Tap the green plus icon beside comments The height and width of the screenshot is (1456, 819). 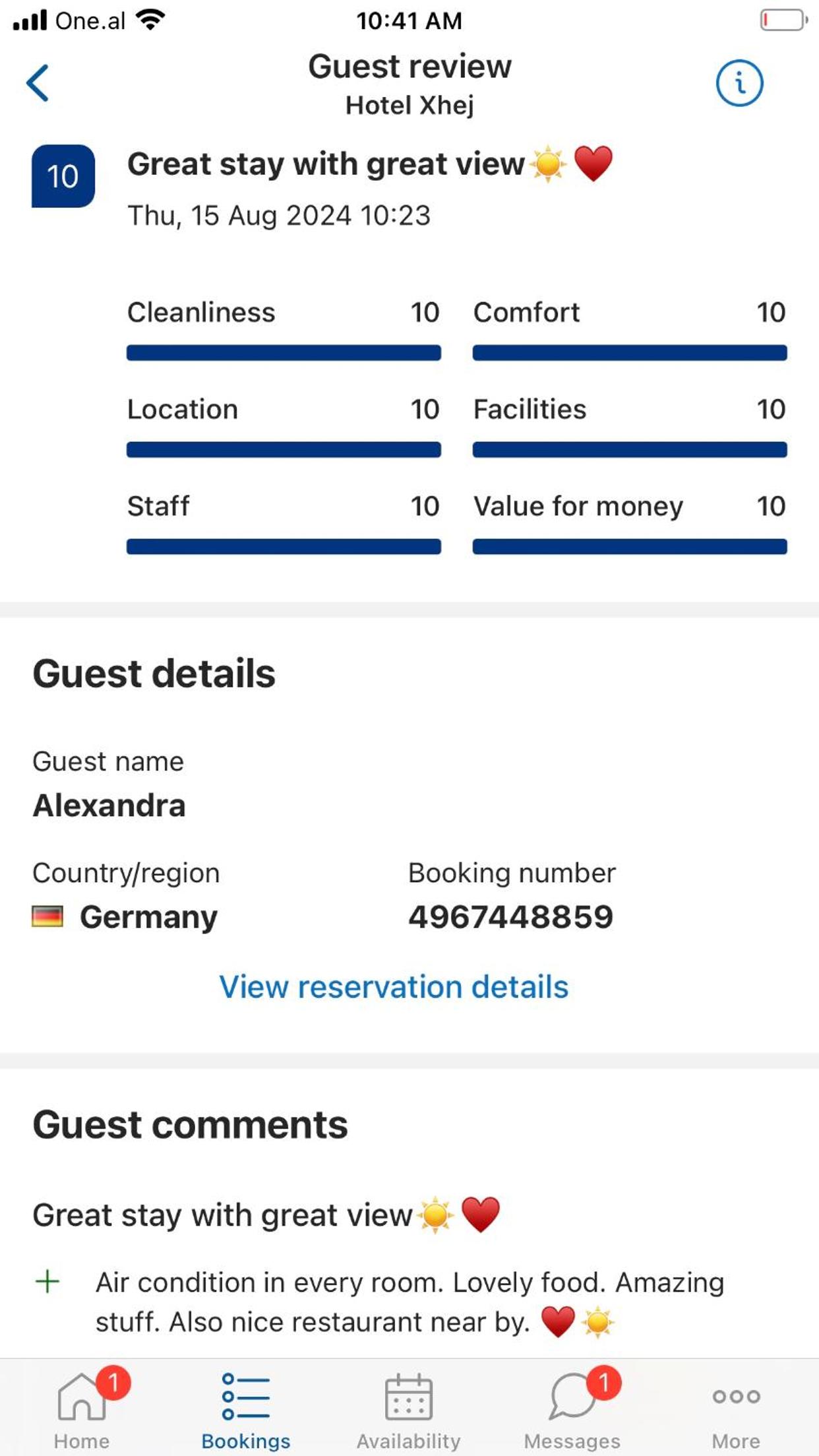pos(47,1282)
